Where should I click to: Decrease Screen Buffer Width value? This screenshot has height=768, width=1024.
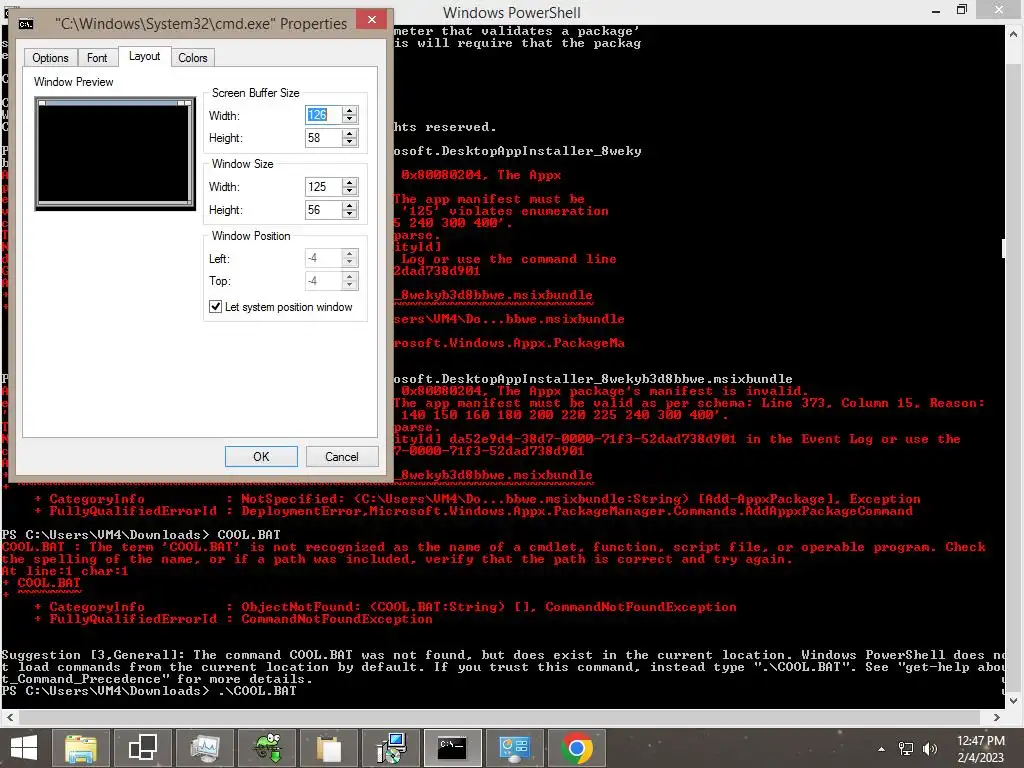(x=350, y=120)
